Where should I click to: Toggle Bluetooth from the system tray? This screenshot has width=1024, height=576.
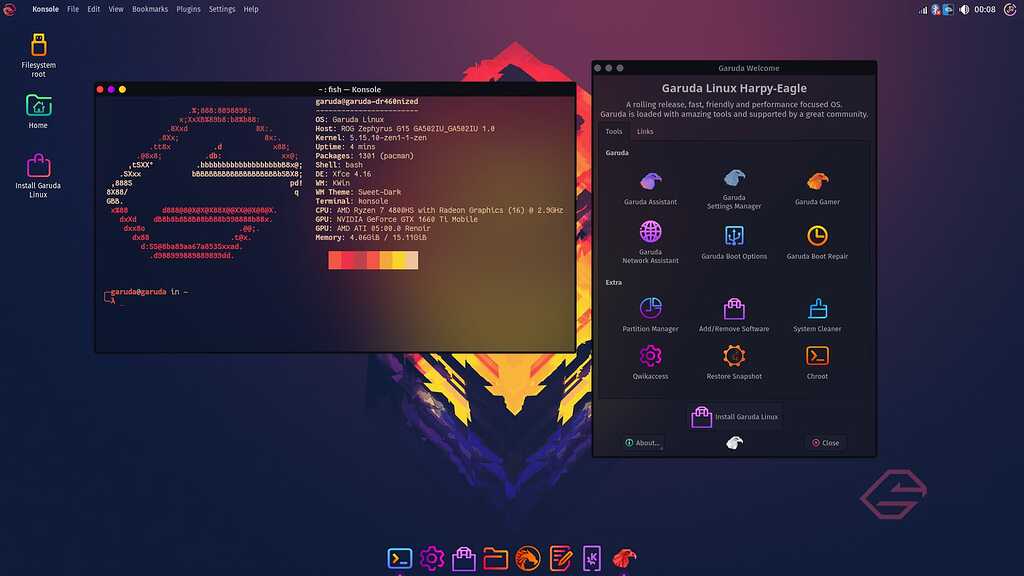pos(935,9)
